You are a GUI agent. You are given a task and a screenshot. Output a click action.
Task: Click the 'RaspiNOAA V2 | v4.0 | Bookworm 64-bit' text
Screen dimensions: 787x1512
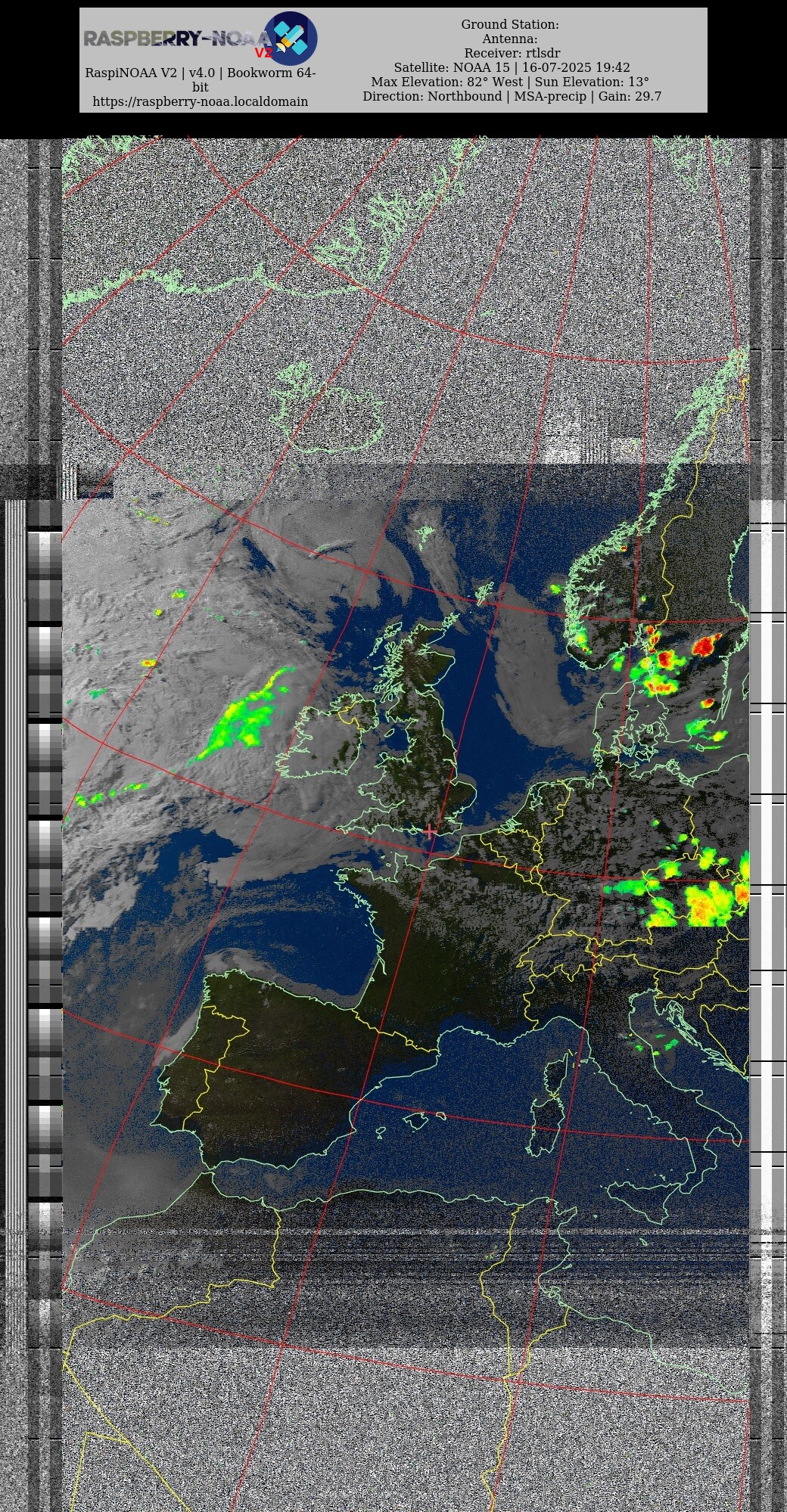point(200,80)
